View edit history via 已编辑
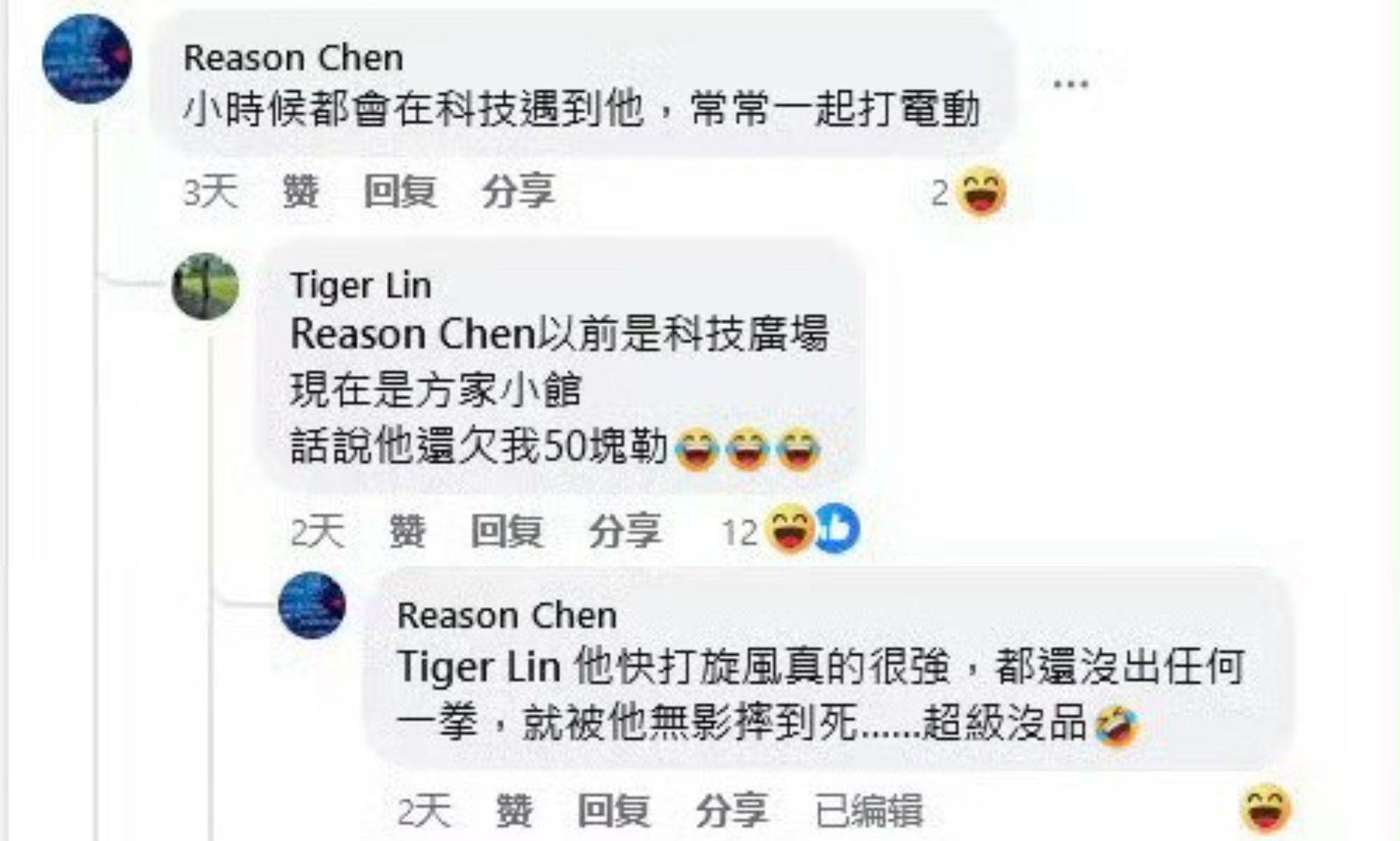1400x841 pixels. click(x=869, y=811)
